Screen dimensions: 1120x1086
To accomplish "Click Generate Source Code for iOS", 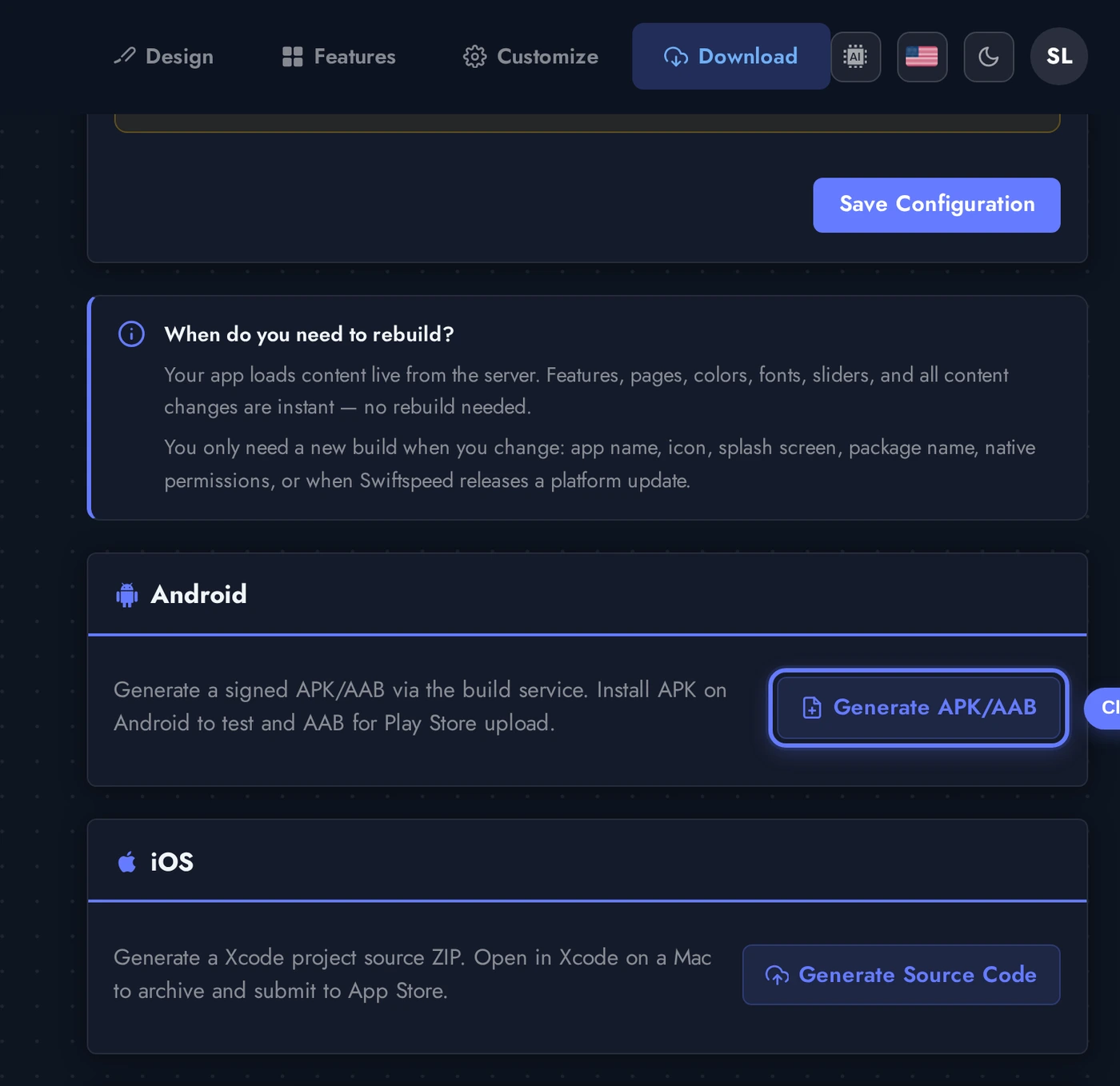I will pyautogui.click(x=901, y=975).
